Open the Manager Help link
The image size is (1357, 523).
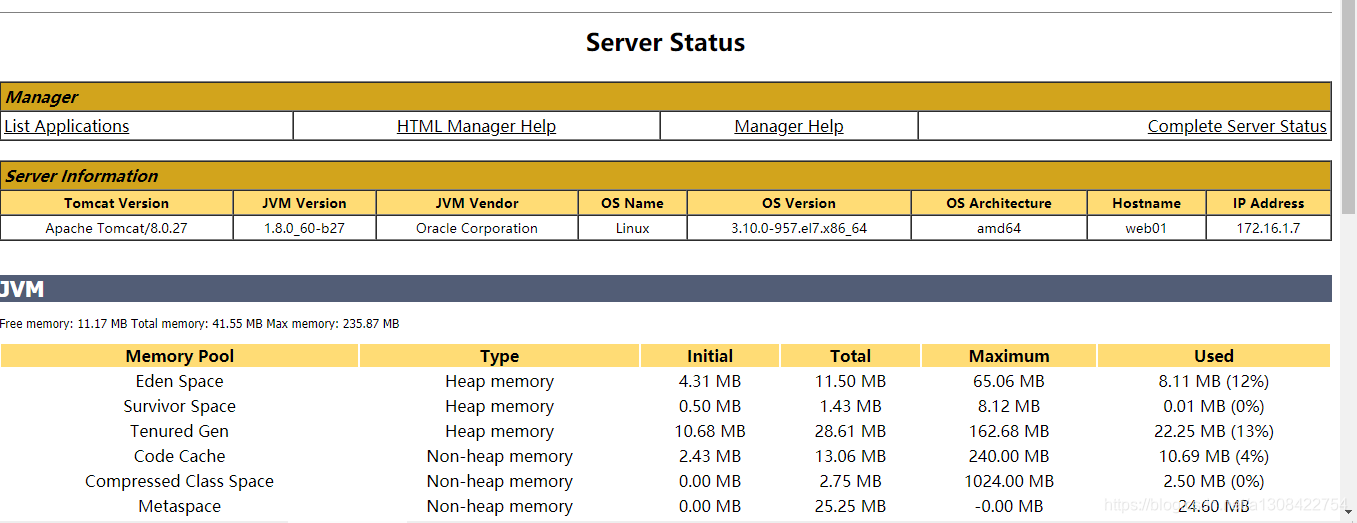(789, 126)
